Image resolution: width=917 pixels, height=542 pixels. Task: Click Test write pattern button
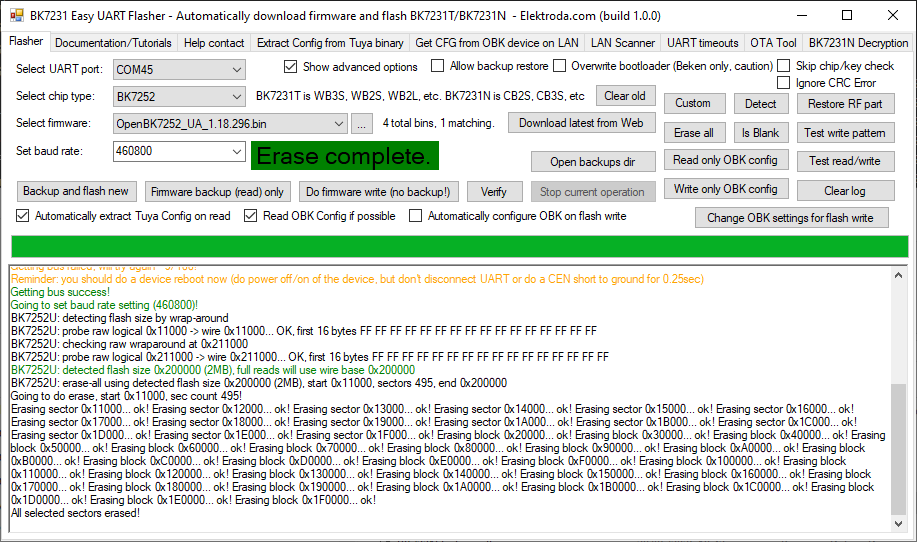pyautogui.click(x=845, y=133)
